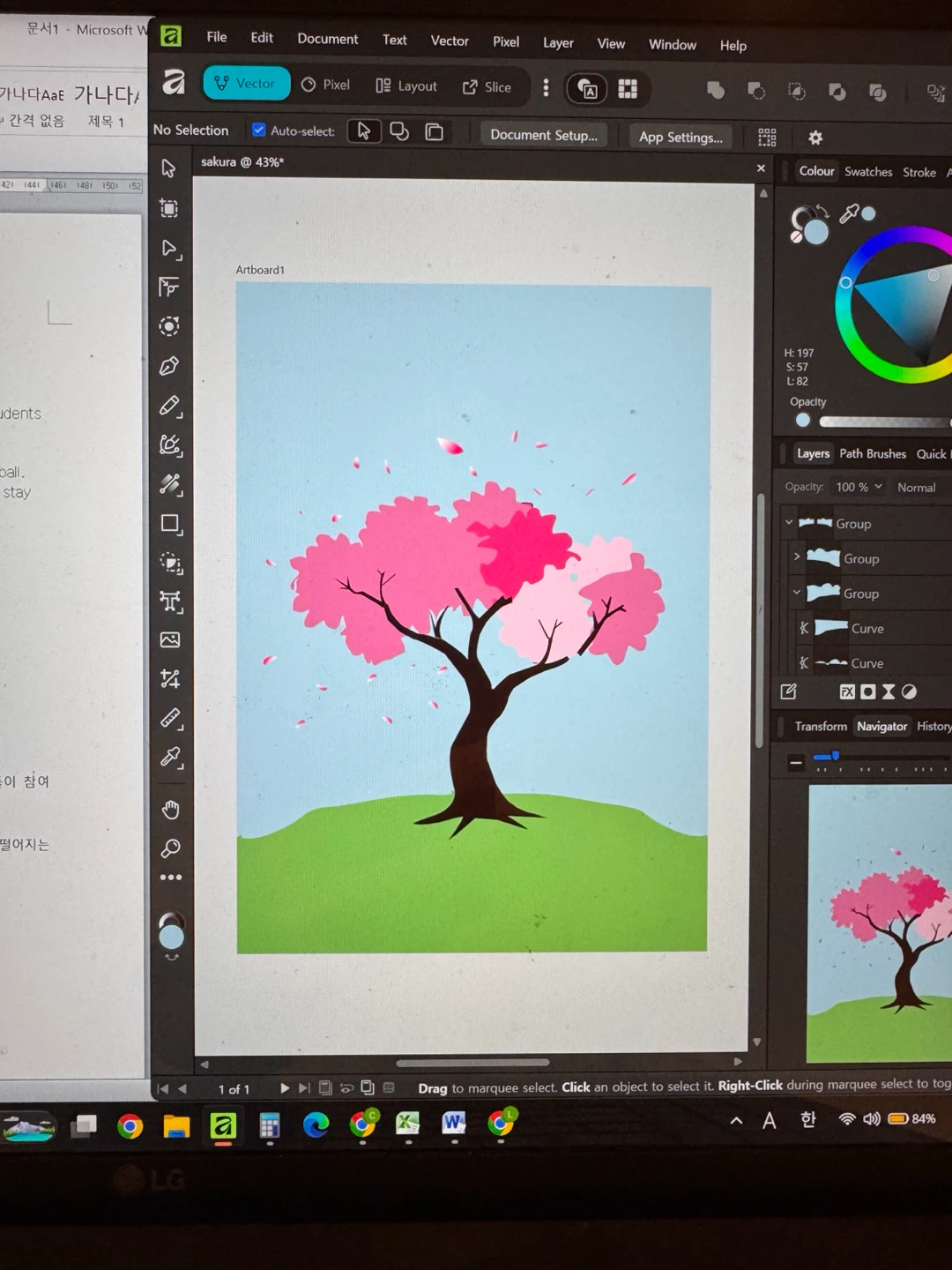The height and width of the screenshot is (1270, 952).
Task: Open the layer Opacity 100 % dropdown
Action: click(x=859, y=487)
